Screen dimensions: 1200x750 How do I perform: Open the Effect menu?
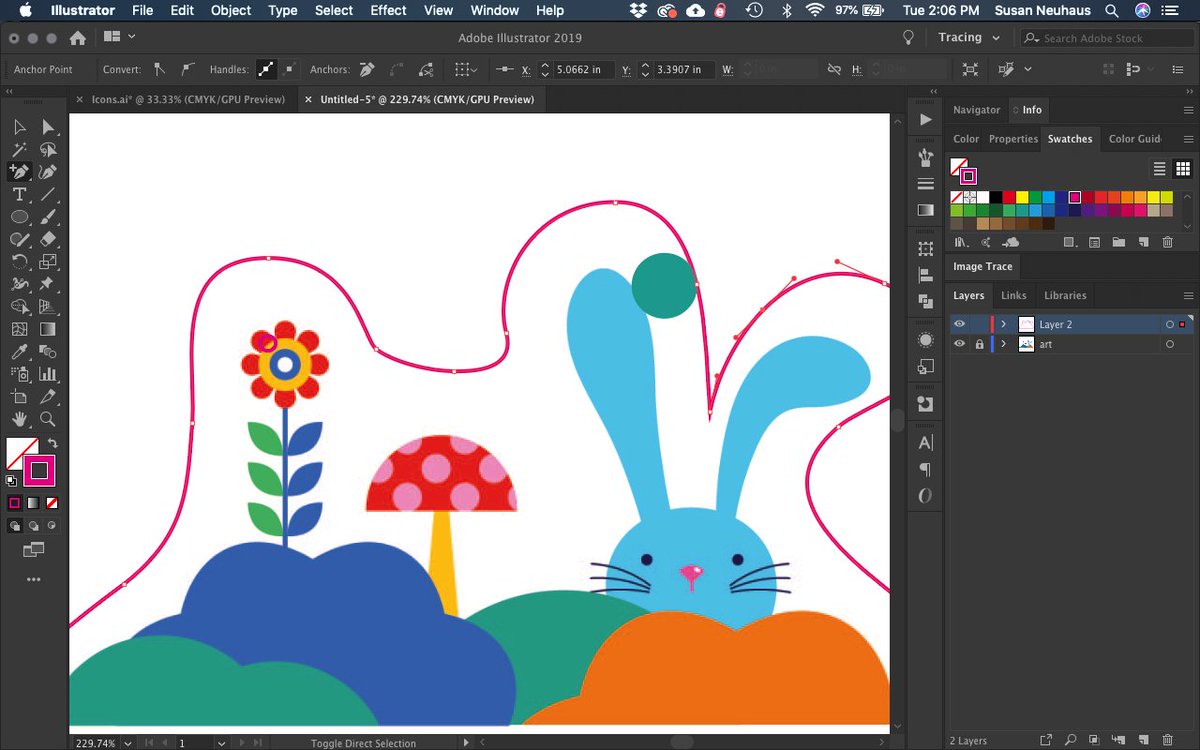(x=388, y=10)
